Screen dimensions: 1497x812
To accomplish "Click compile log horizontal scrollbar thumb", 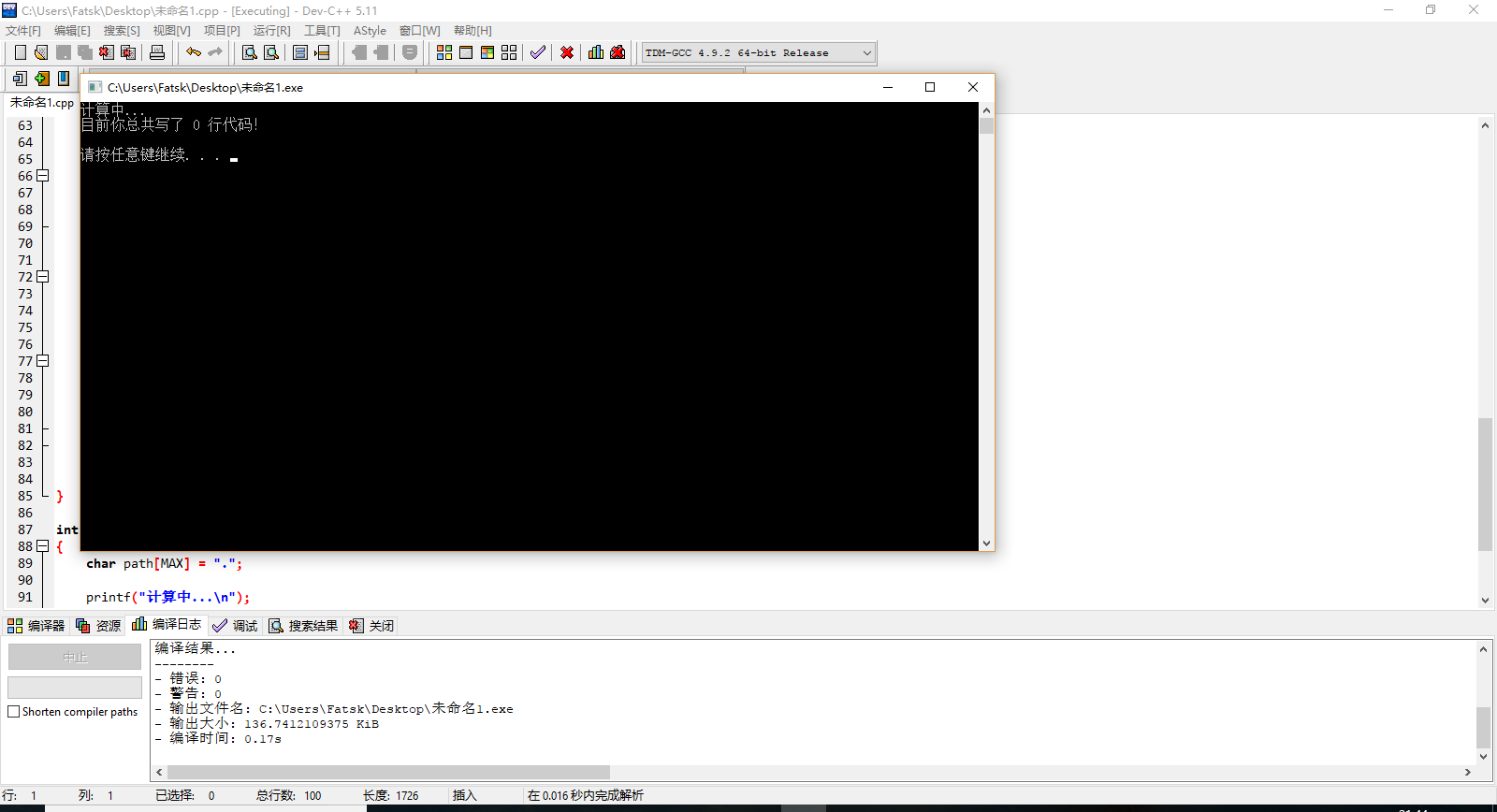I will tap(388, 772).
